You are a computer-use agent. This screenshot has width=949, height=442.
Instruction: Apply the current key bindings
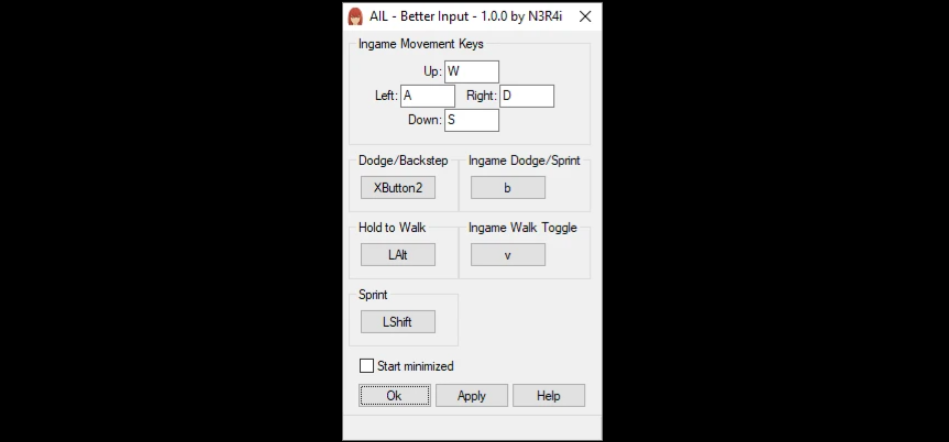471,395
